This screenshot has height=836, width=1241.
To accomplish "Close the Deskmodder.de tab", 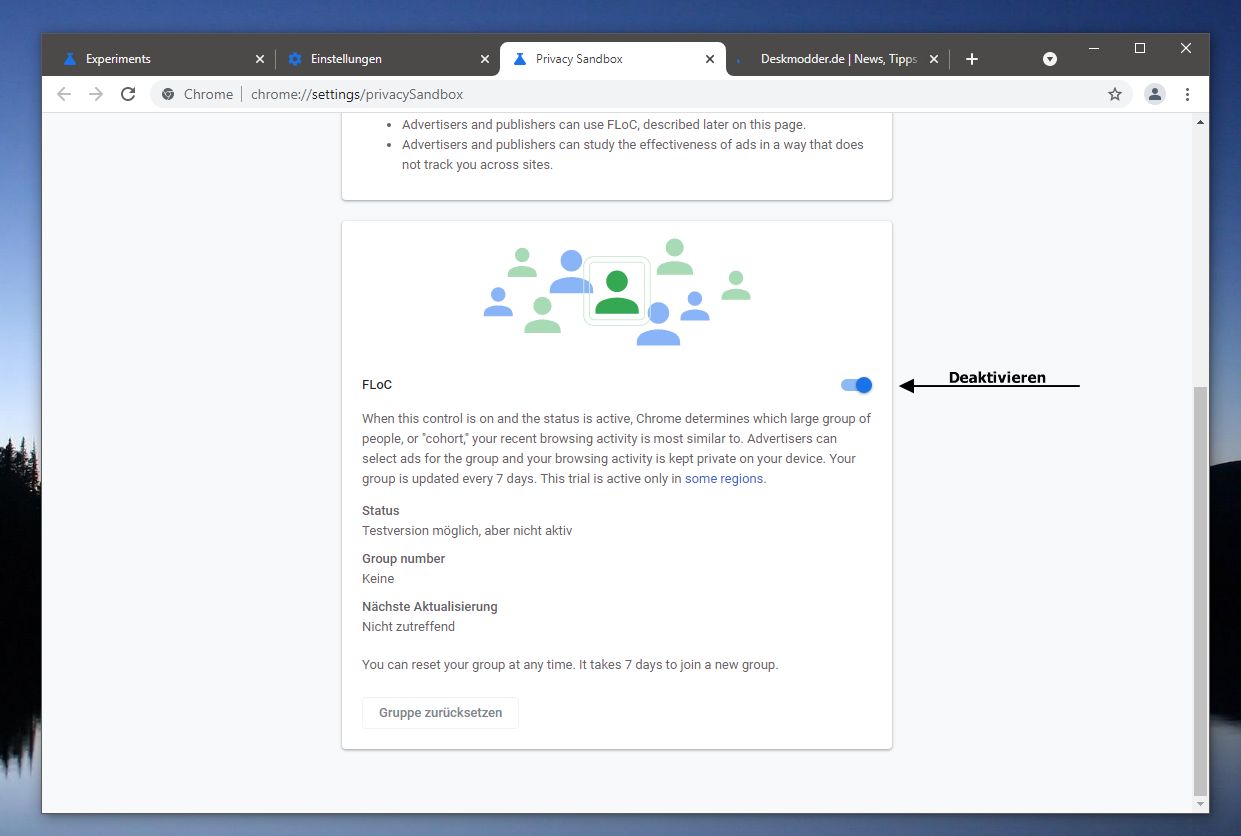I will coord(934,59).
